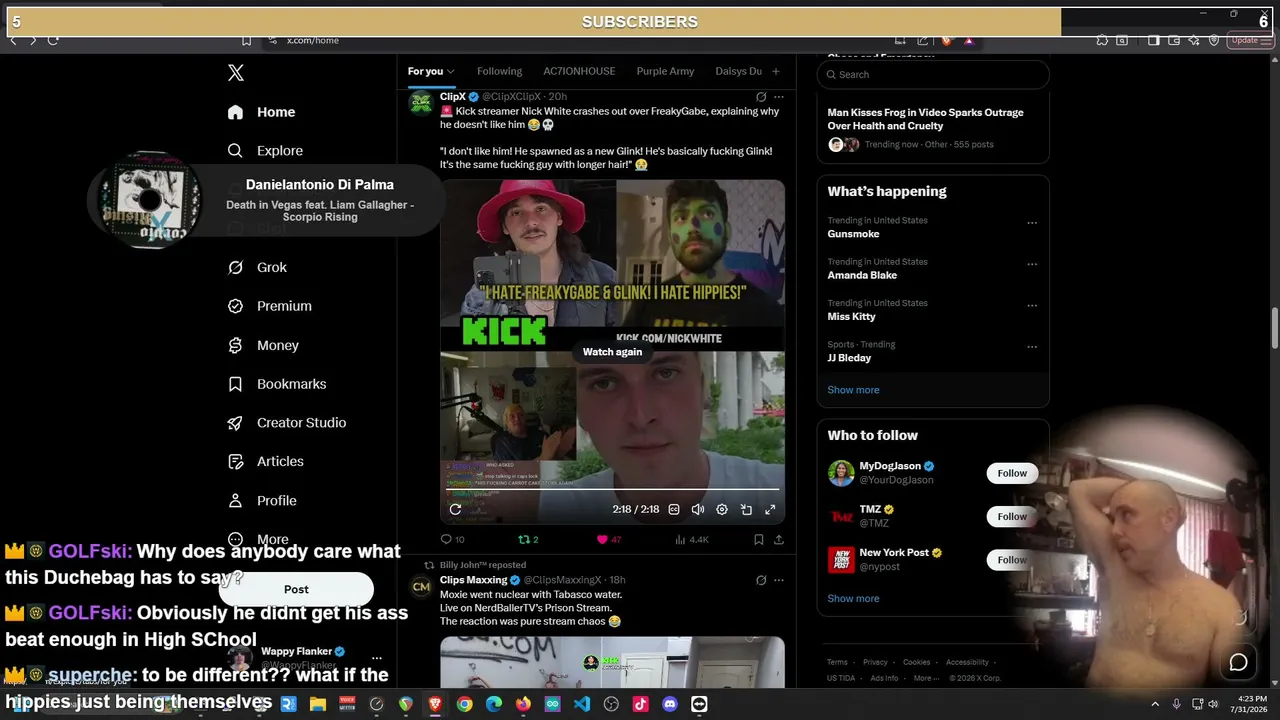Open options for the Miss Kitty trend
The image size is (1280, 720).
1032,305
